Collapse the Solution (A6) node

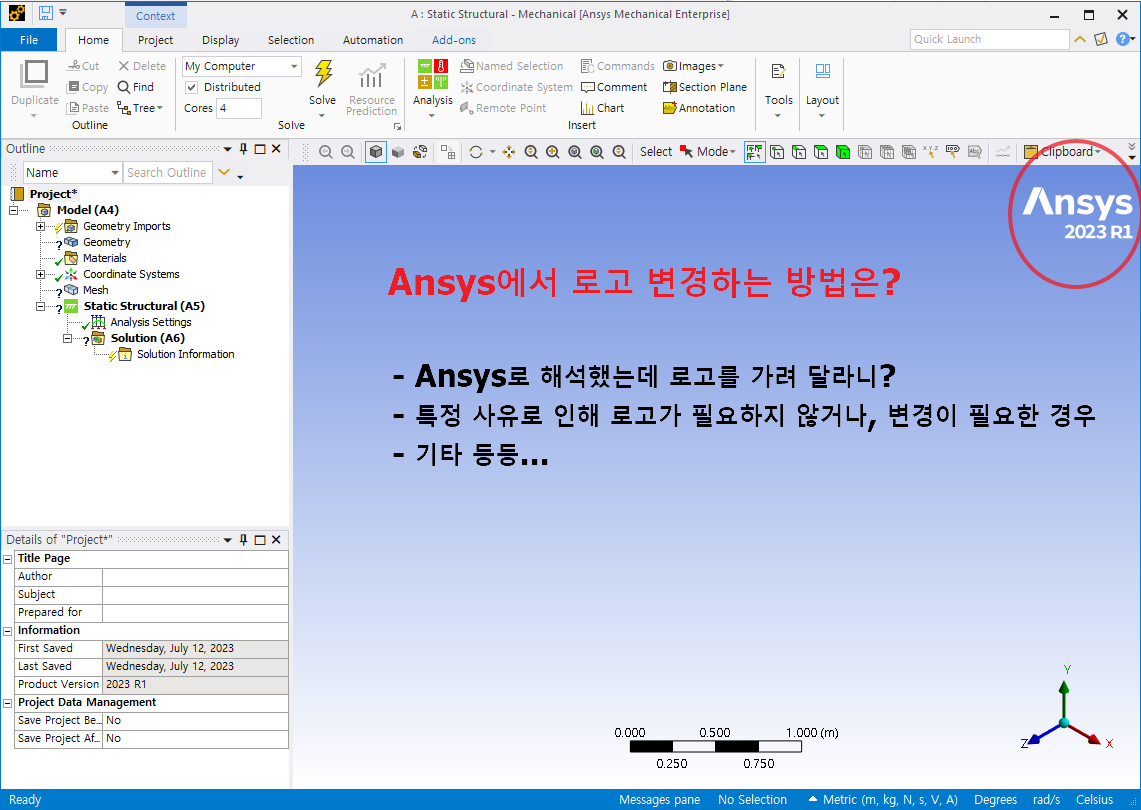(67, 338)
